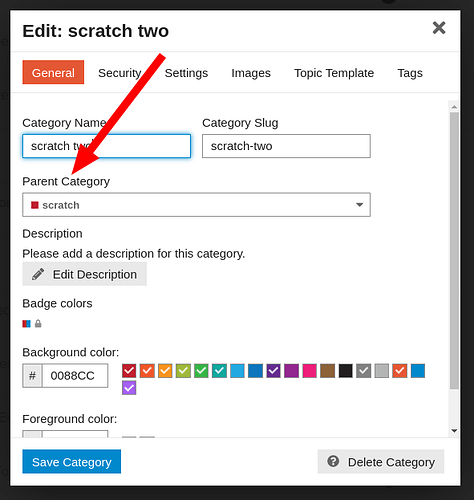Click the question mark icon by Delete Category
474x500 pixels.
pyautogui.click(x=333, y=462)
